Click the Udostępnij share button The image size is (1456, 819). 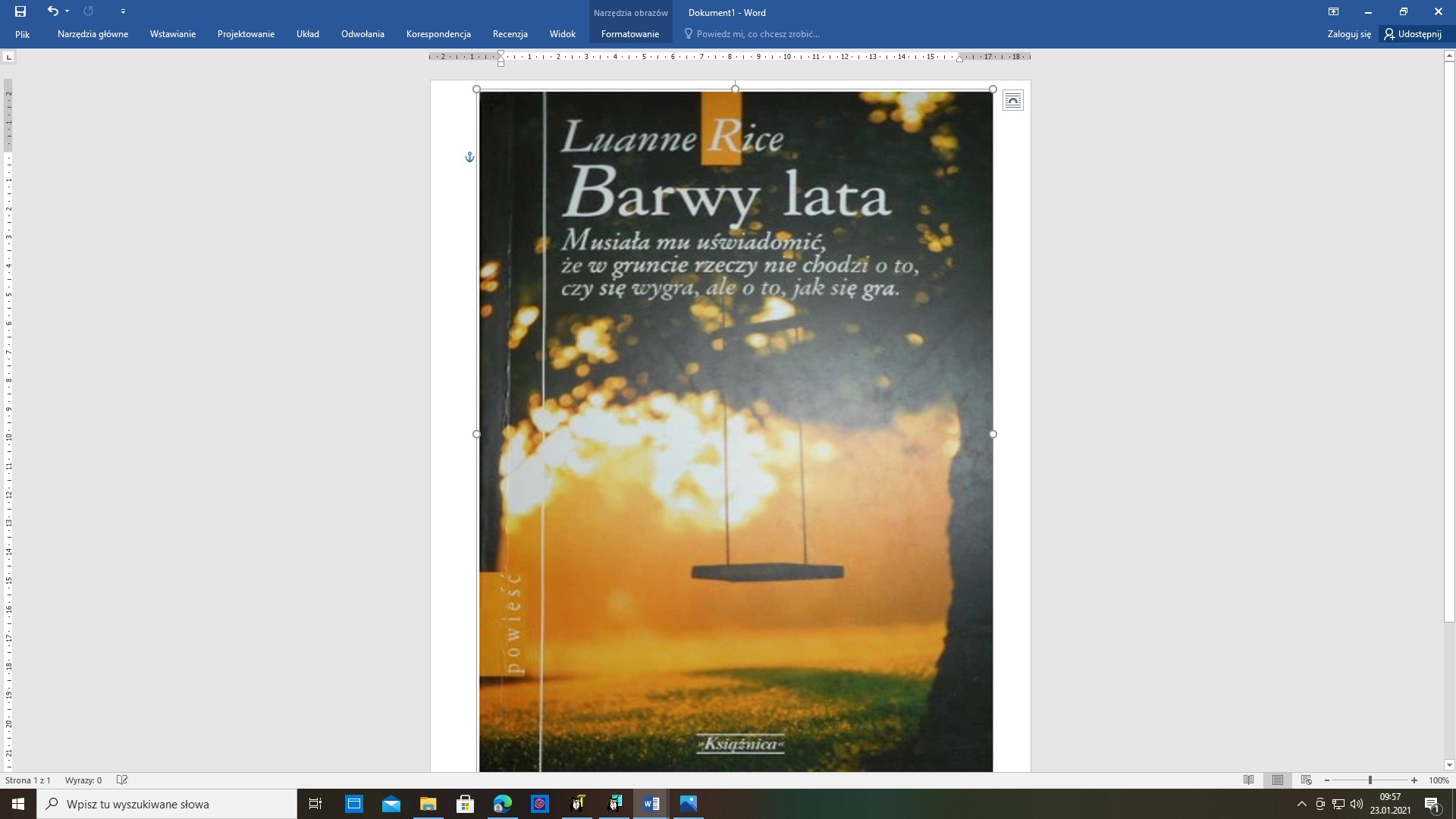point(1413,34)
